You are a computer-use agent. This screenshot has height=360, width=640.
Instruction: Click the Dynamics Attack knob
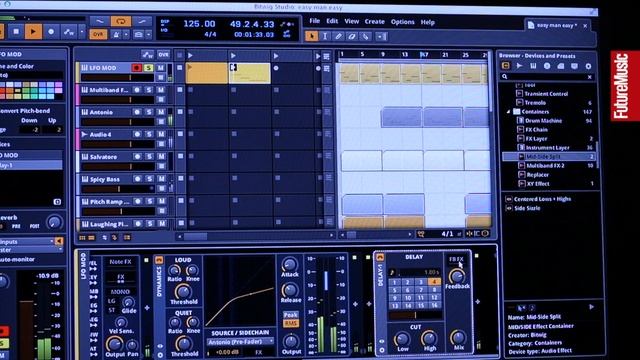(x=289, y=264)
